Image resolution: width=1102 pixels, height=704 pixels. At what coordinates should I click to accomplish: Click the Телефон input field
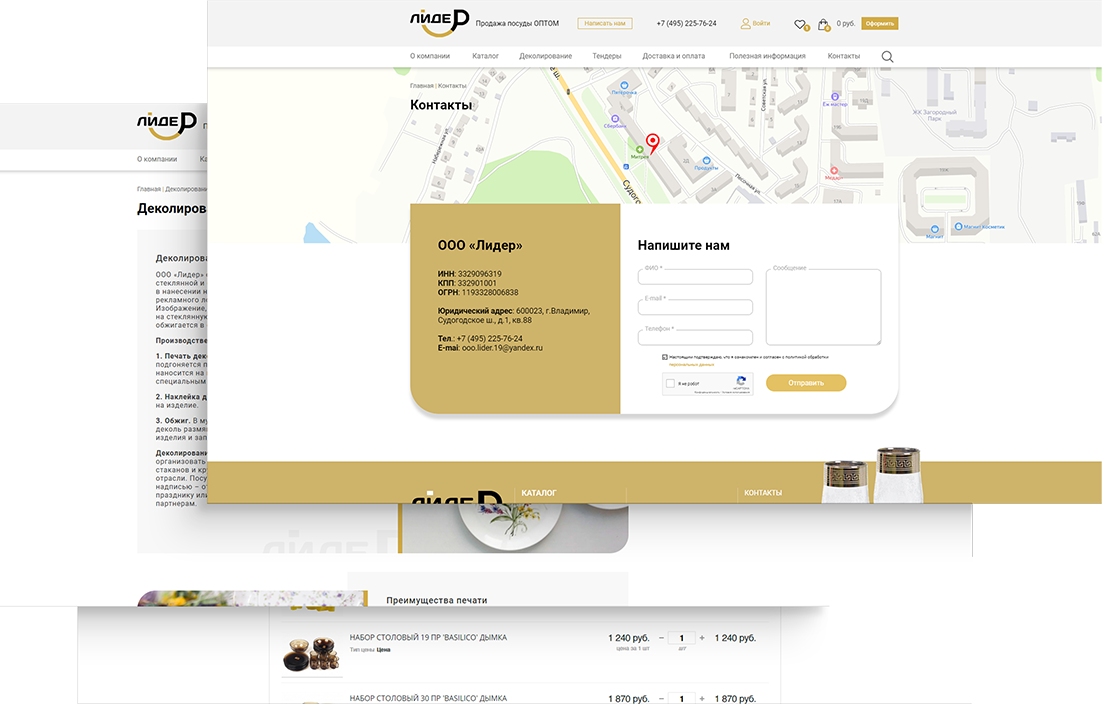tap(695, 337)
